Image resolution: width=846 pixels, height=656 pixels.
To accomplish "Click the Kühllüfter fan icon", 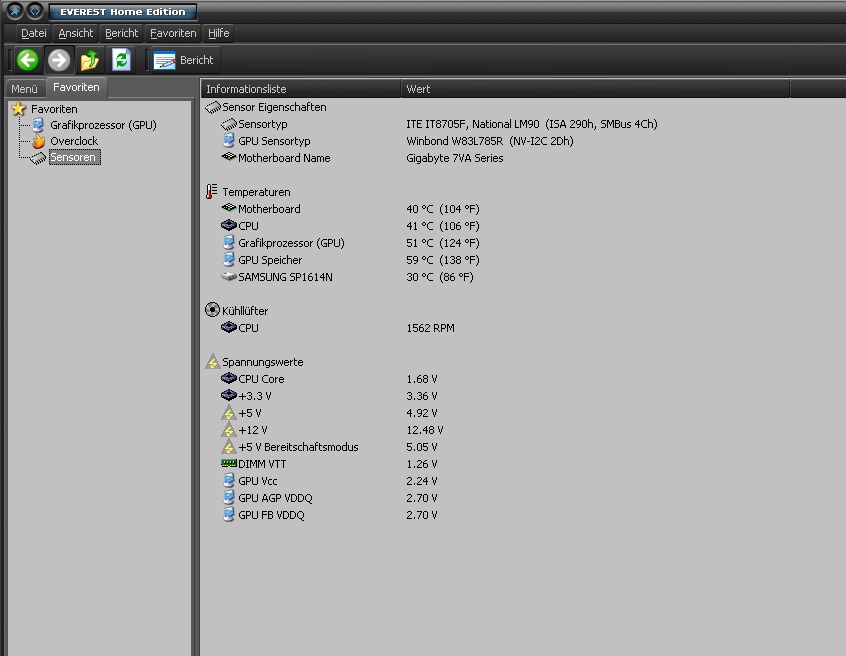I will click(x=212, y=310).
